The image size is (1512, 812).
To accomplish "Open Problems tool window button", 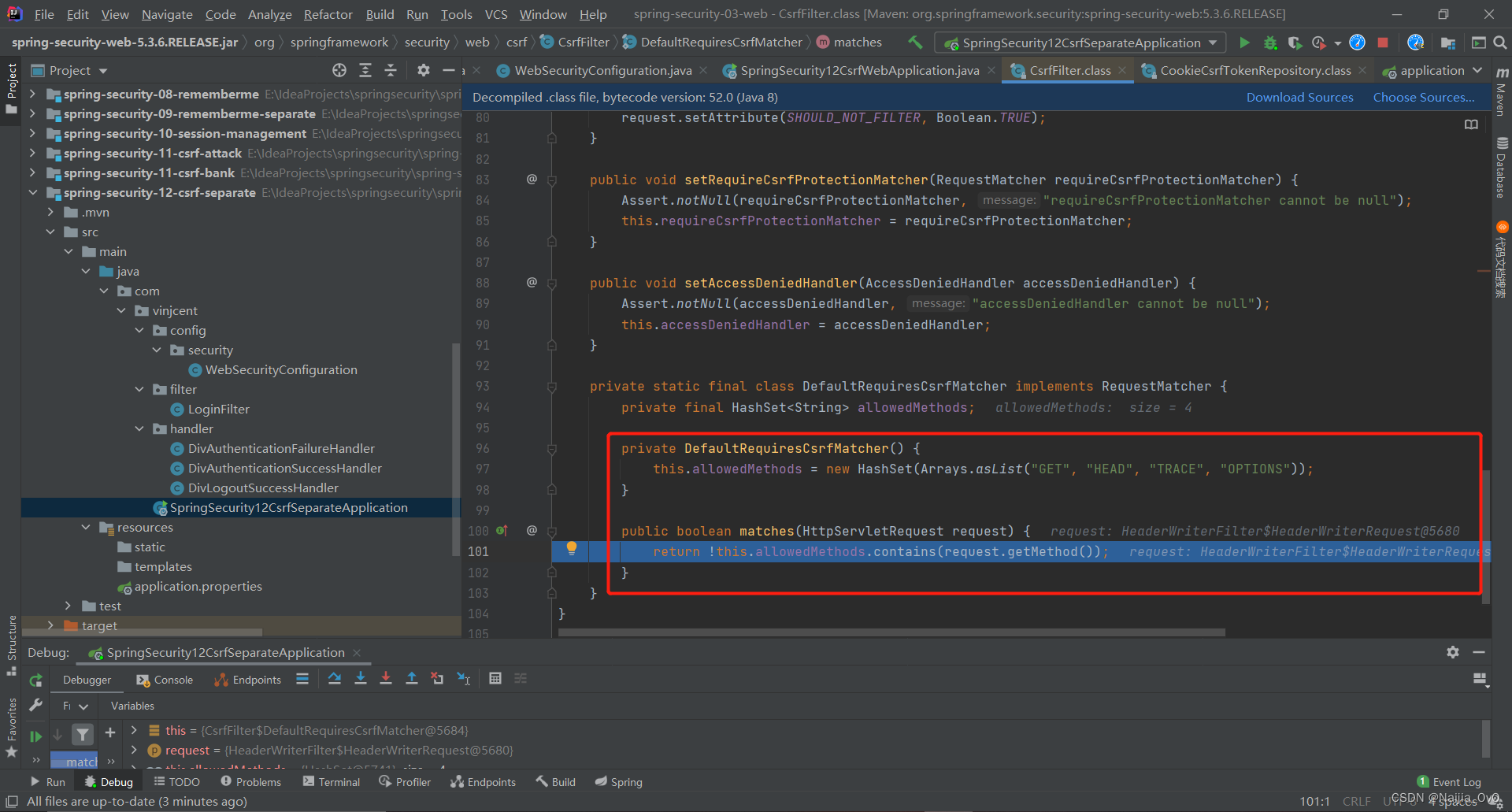I will click(250, 782).
